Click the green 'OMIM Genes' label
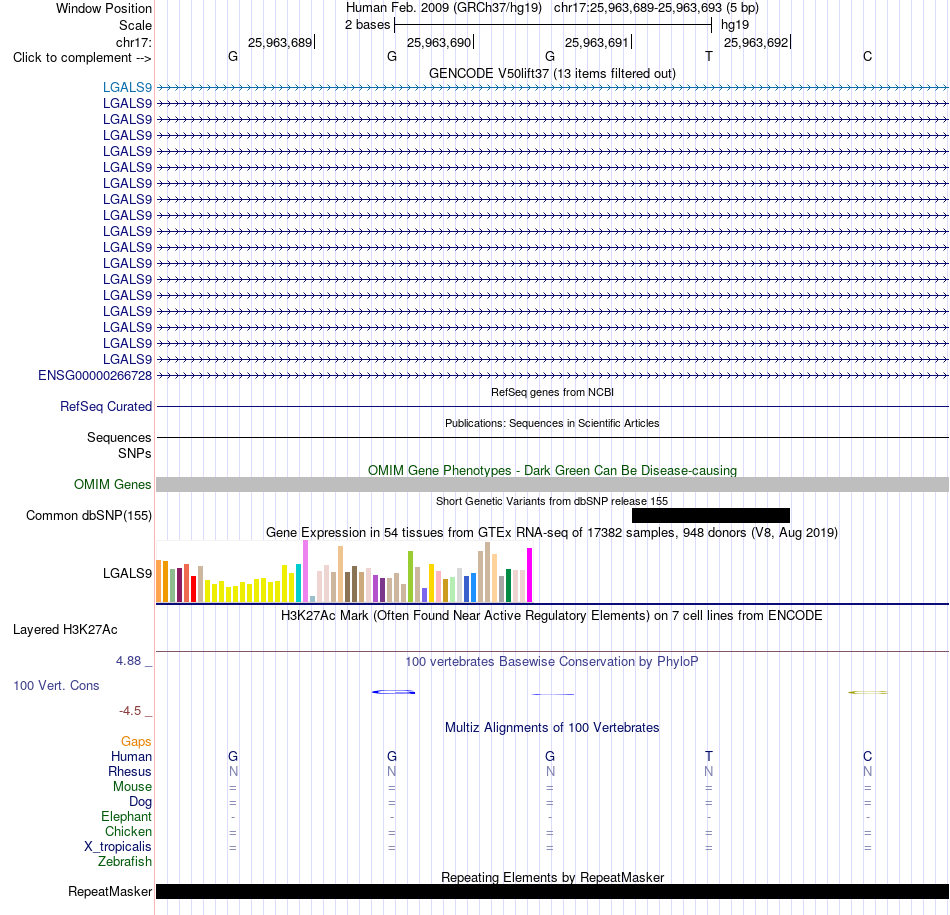Image resolution: width=950 pixels, height=915 pixels. tap(112, 485)
